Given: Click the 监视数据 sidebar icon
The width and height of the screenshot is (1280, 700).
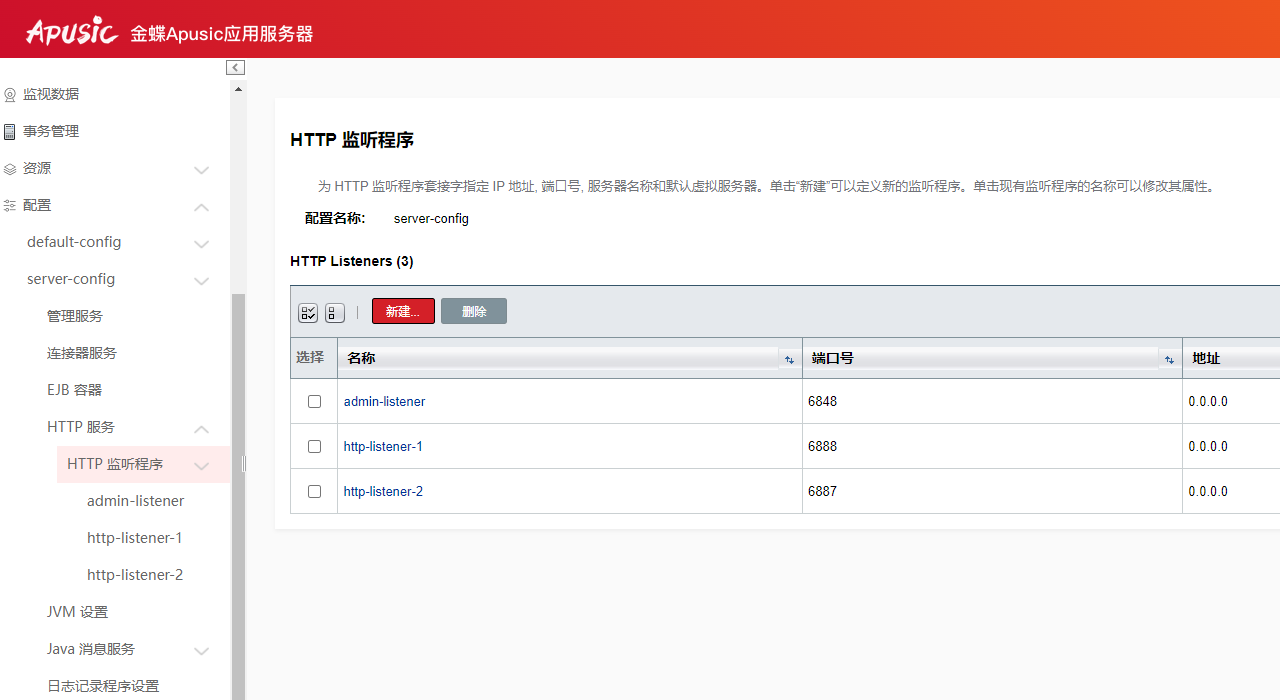Looking at the screenshot, I should [10, 95].
